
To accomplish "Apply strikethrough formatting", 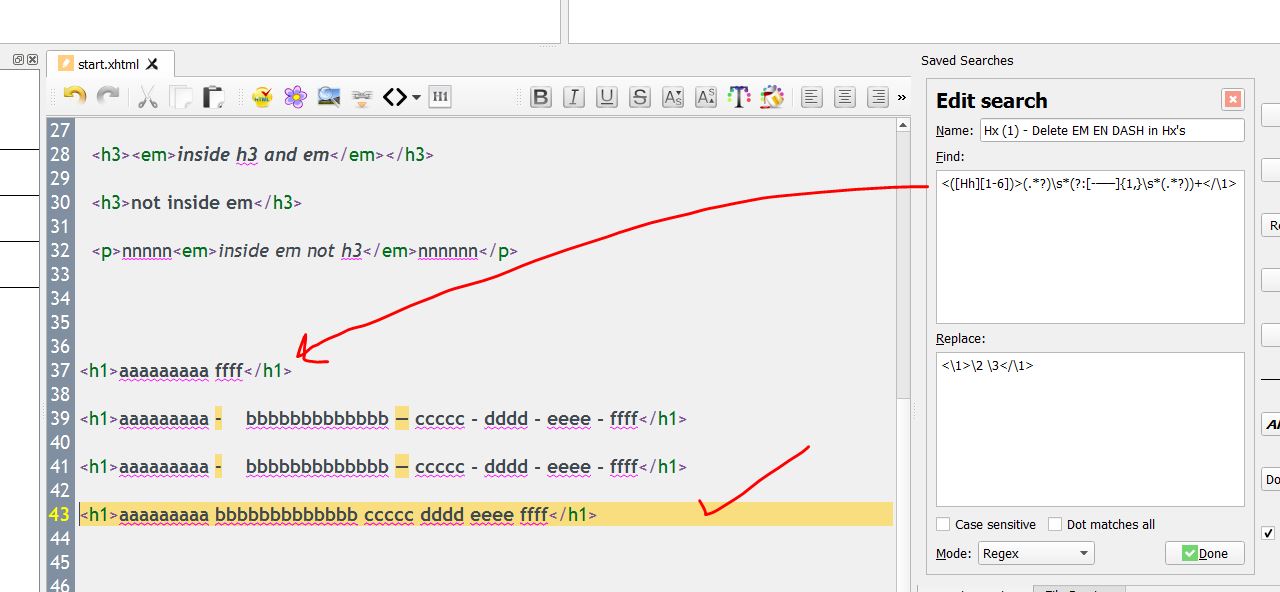I will pyautogui.click(x=640, y=97).
